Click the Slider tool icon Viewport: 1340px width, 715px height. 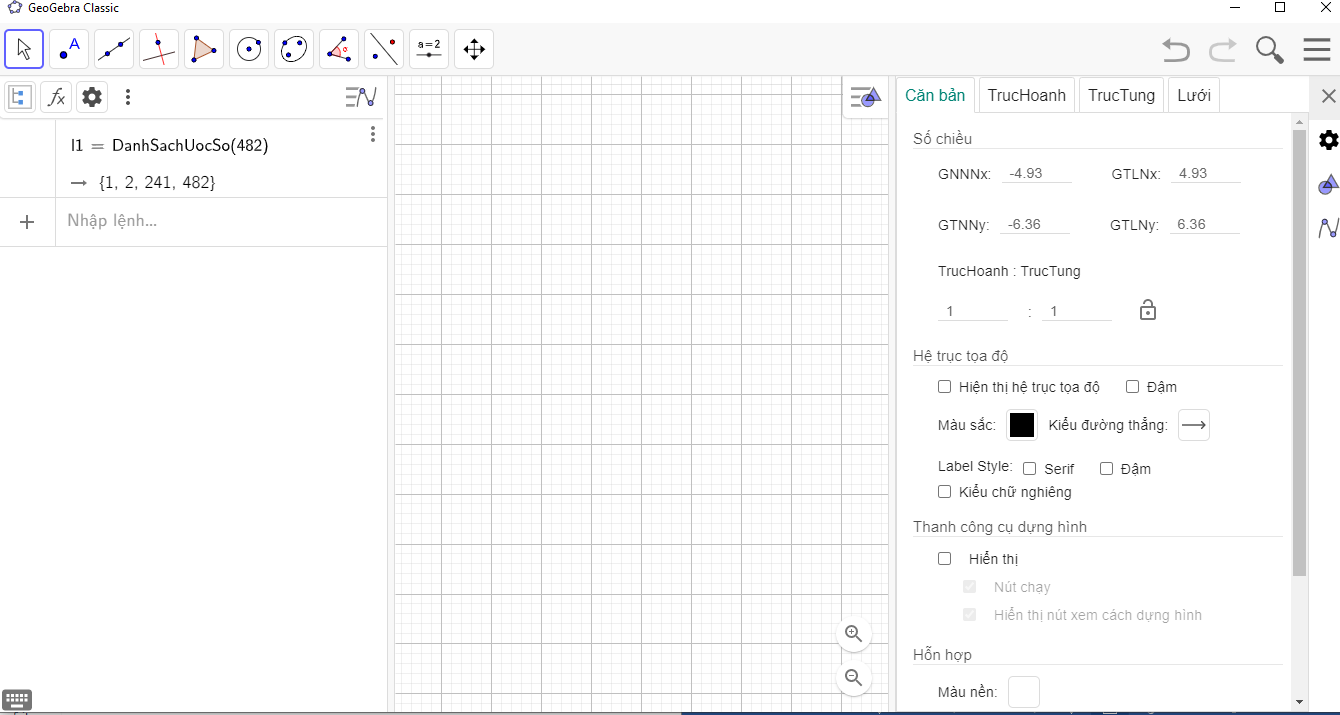coord(429,49)
